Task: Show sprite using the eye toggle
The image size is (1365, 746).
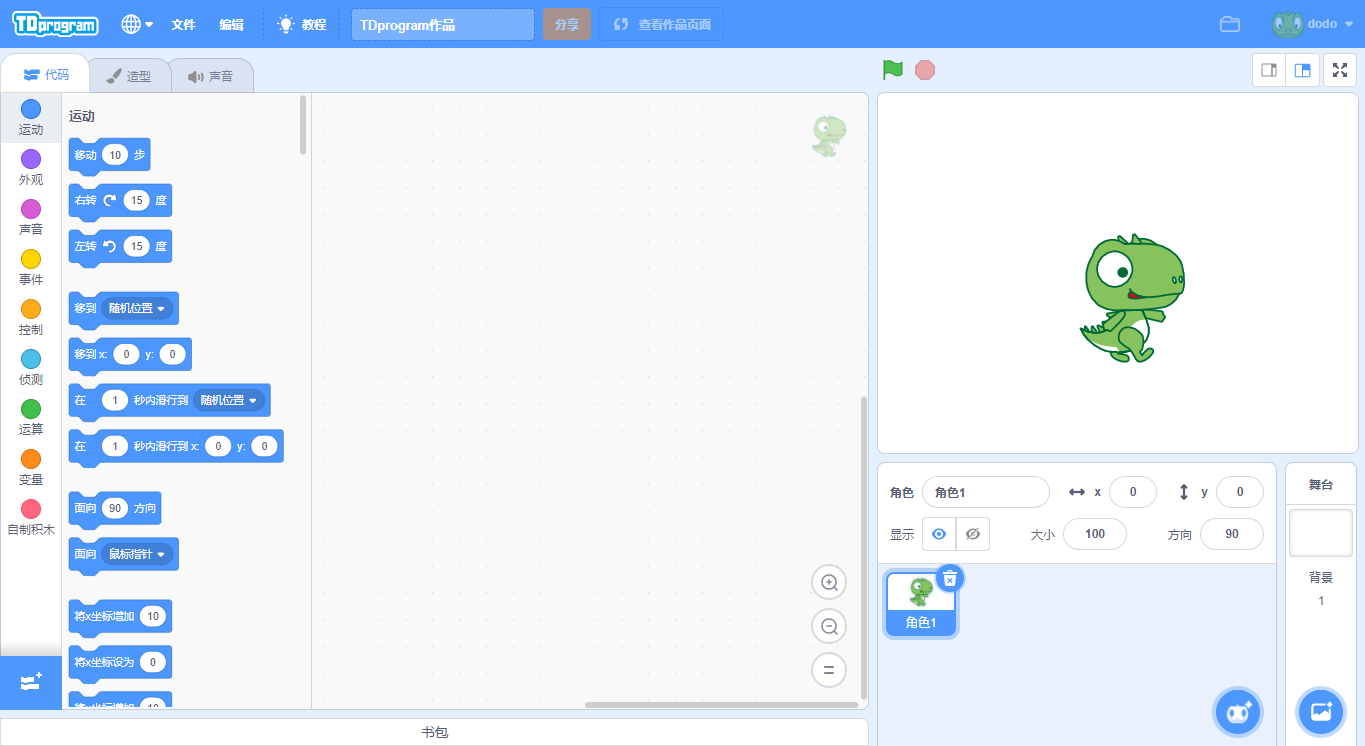Action: pos(939,534)
